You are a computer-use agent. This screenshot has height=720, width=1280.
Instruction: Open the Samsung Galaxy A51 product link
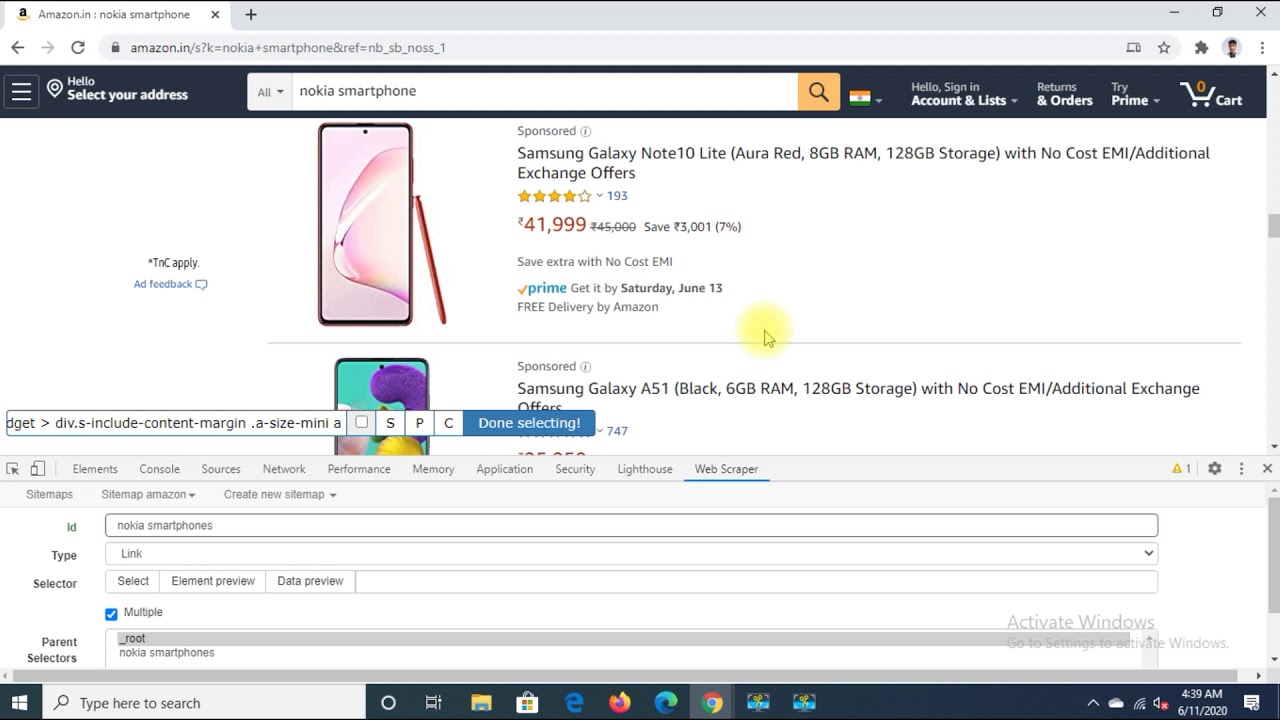858,397
